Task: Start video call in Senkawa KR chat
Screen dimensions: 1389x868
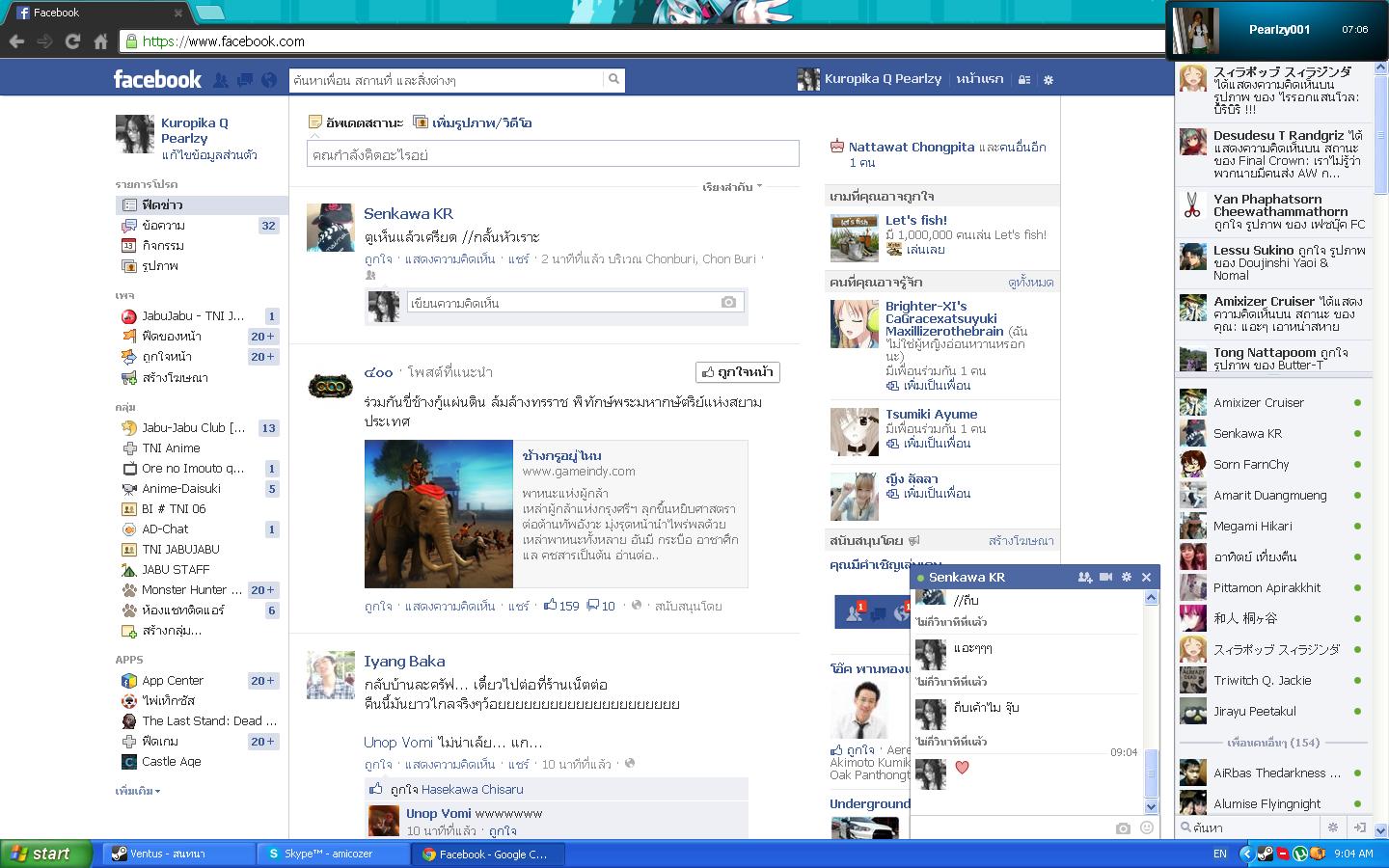Action: coord(1106,577)
